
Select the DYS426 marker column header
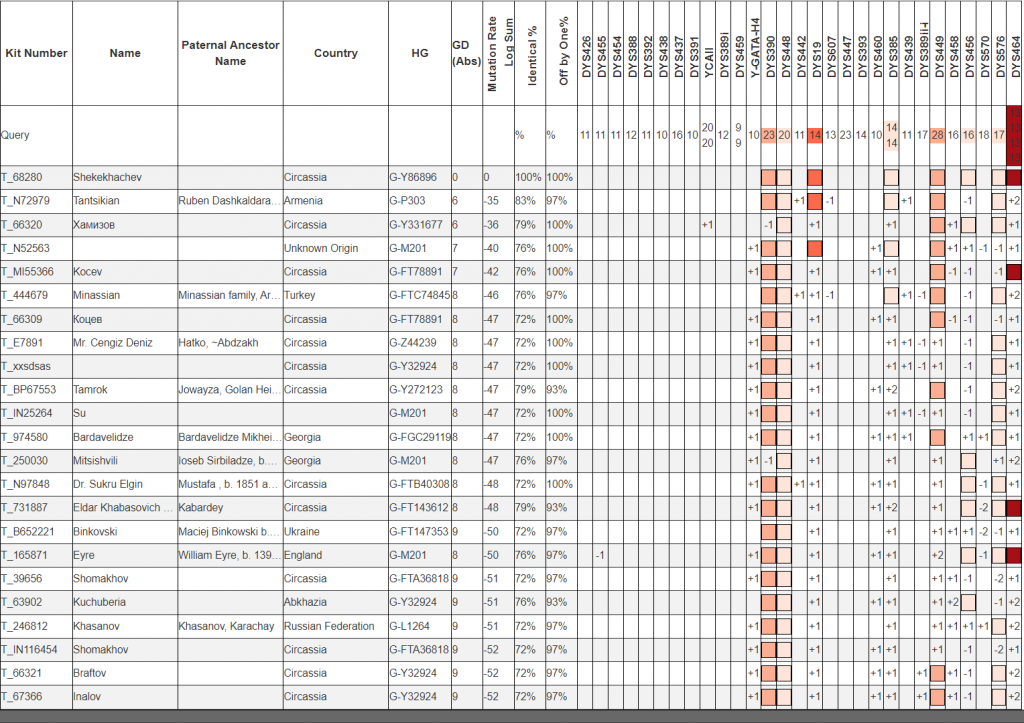[585, 53]
